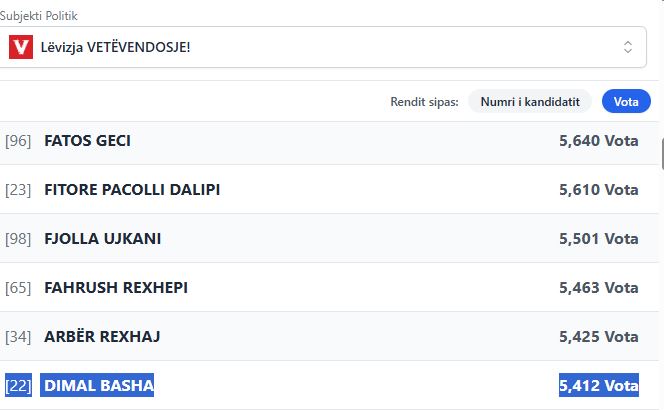Click the Vetëvendosje party logo icon
Image resolution: width=664 pixels, height=410 pixels.
tap(20, 47)
